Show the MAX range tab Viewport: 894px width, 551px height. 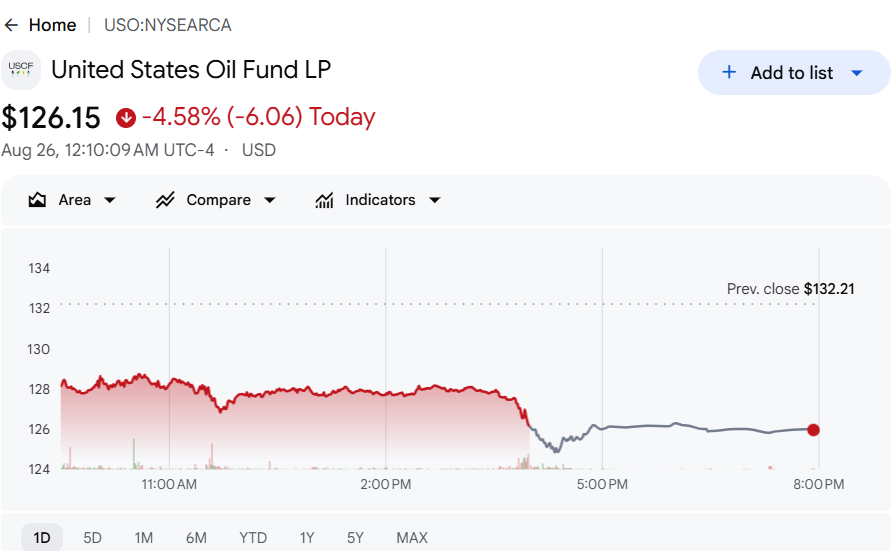(x=412, y=537)
